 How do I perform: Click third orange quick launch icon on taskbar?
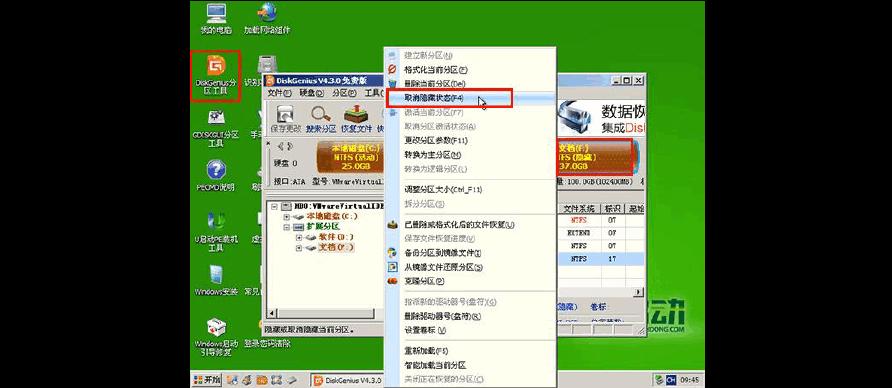click(x=262, y=380)
